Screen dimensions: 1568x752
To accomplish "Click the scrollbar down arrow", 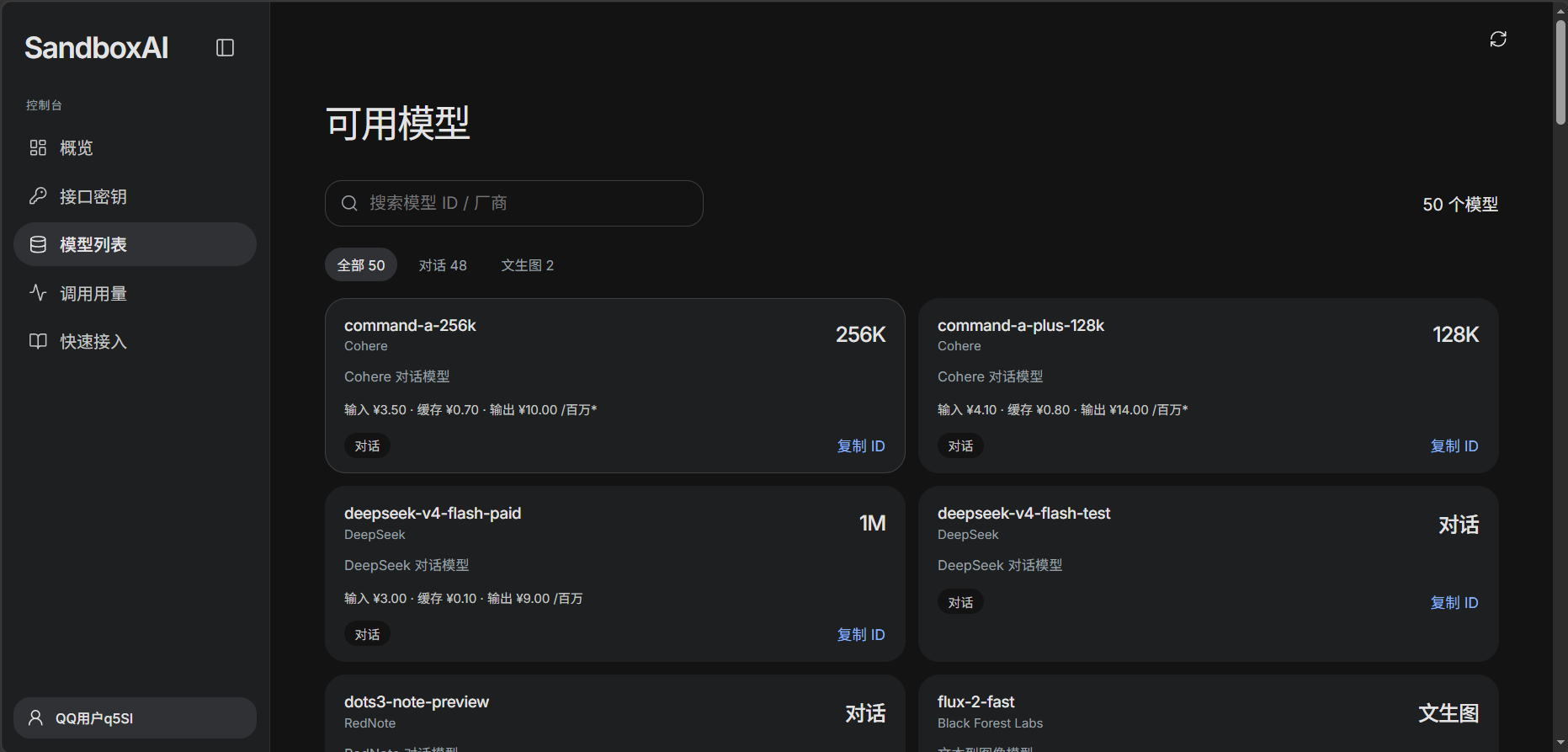I will 1560,744.
